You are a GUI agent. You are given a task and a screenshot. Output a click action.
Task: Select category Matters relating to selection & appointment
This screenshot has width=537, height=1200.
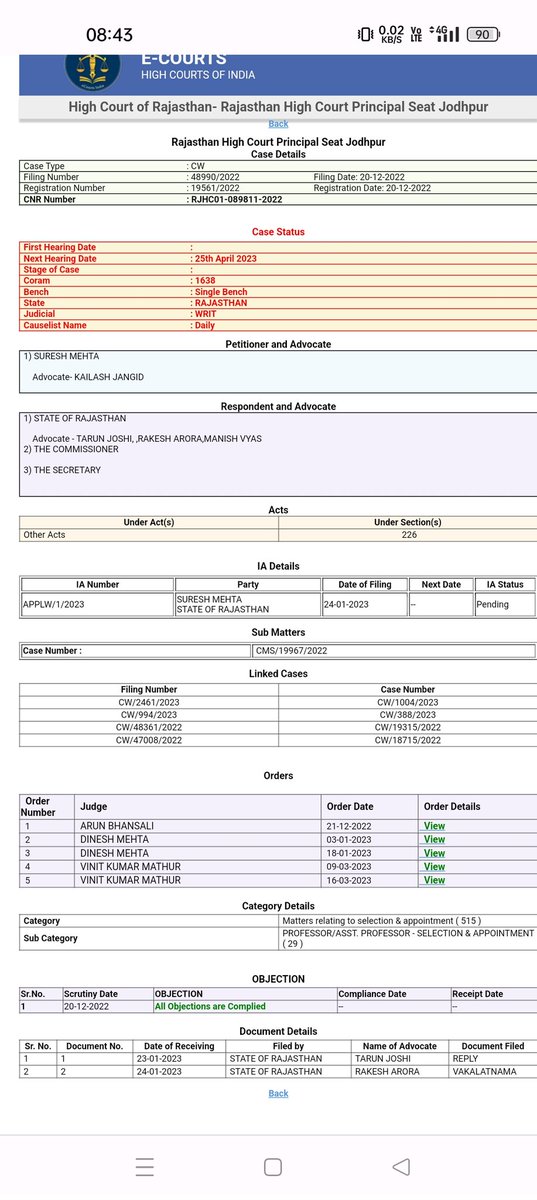click(383, 920)
